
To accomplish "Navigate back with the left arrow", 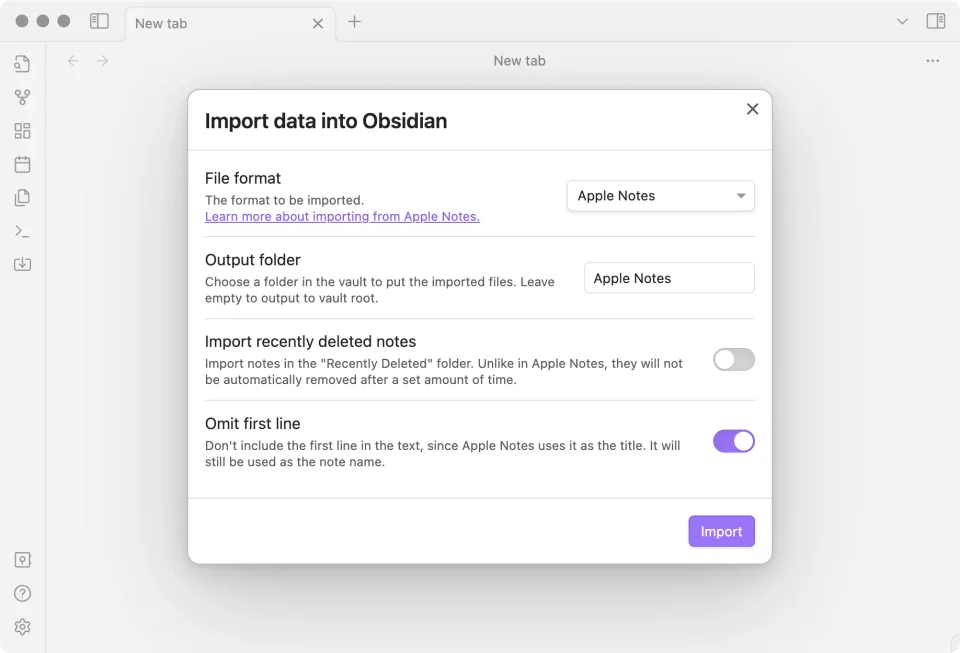I will click(x=73, y=61).
